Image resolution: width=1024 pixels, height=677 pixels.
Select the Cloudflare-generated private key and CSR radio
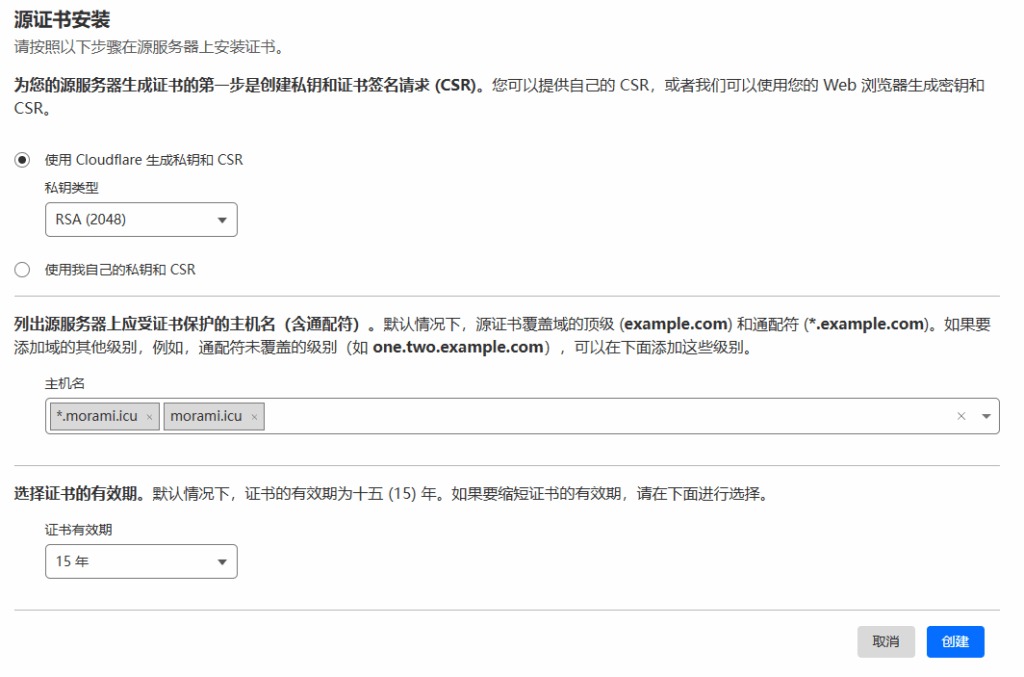point(22,160)
